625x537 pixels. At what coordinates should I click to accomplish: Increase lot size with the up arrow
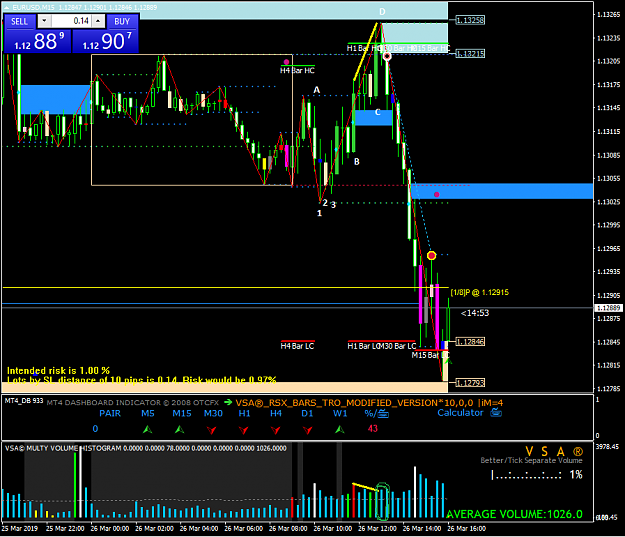98,21
